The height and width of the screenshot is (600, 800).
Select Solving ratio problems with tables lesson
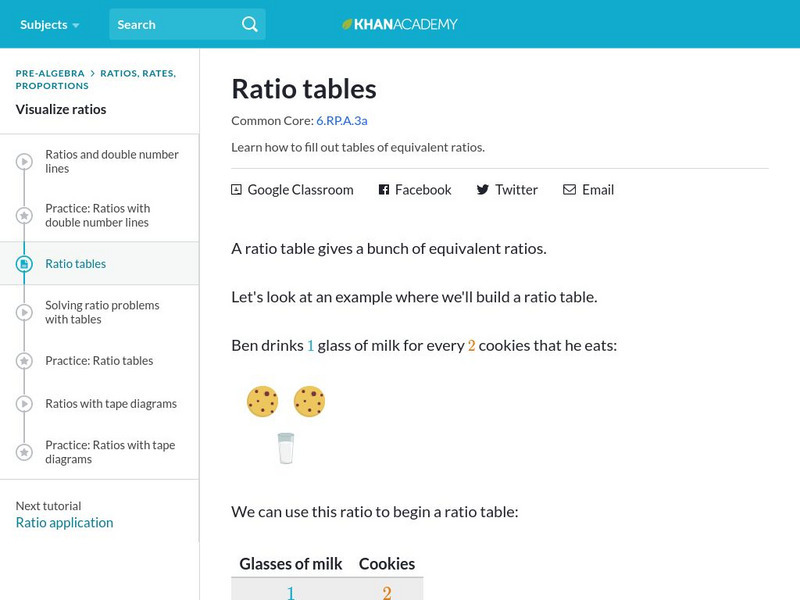(x=102, y=312)
